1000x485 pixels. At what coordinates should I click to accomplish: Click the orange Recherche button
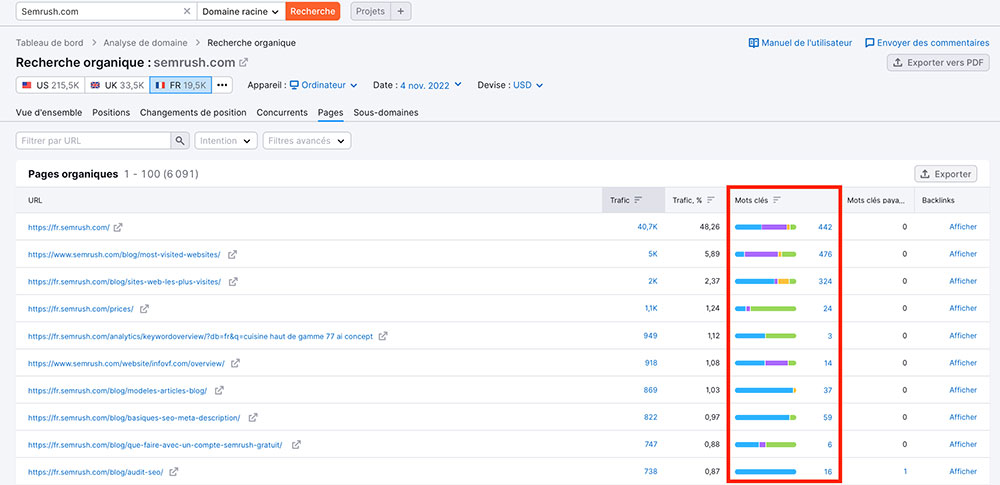click(x=312, y=11)
